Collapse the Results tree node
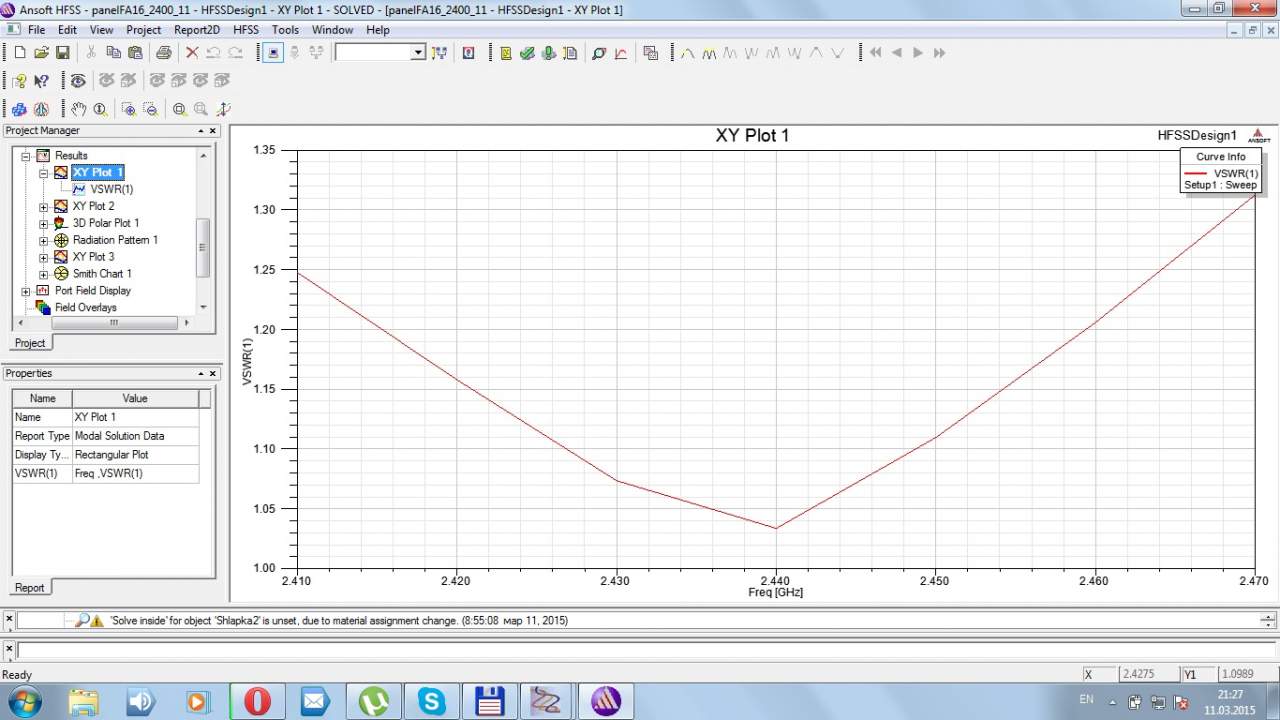The width and height of the screenshot is (1280, 720). (x=27, y=156)
